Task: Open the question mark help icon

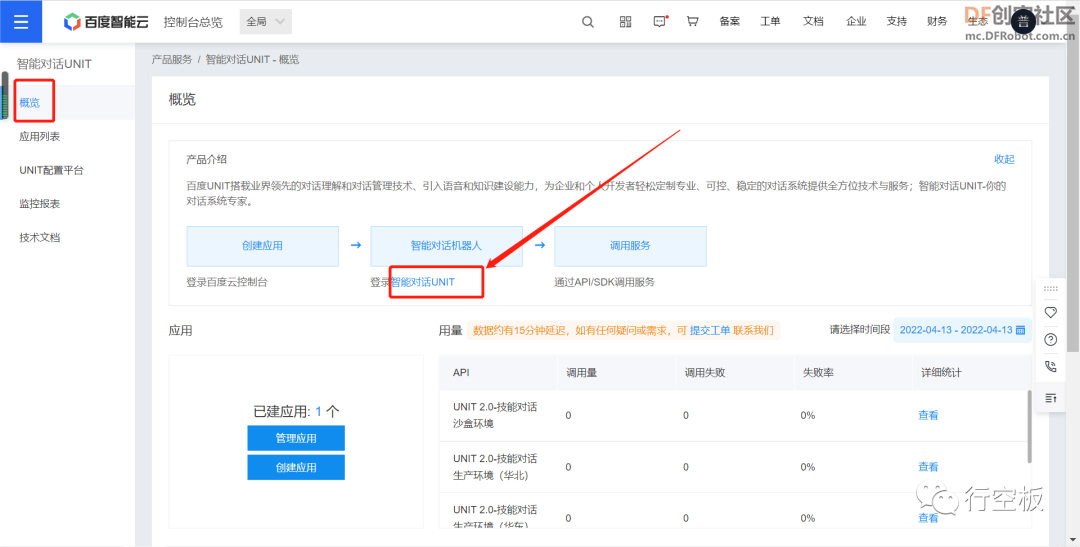Action: click(x=1050, y=339)
